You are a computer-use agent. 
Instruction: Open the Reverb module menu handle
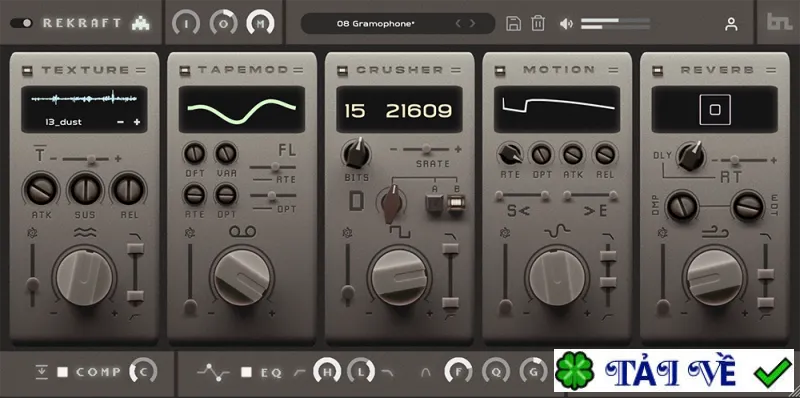(x=770, y=70)
